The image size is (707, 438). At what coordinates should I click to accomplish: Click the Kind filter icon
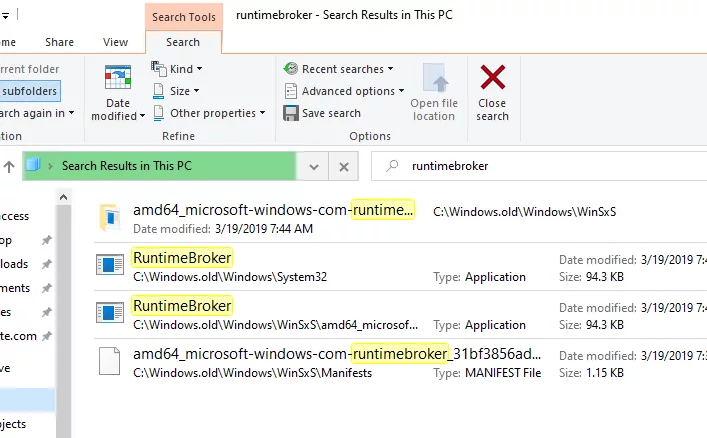(x=158, y=69)
